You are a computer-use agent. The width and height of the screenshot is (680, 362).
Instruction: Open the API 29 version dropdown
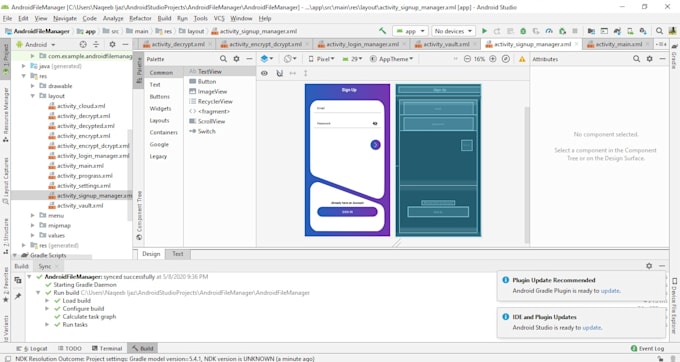[352, 59]
